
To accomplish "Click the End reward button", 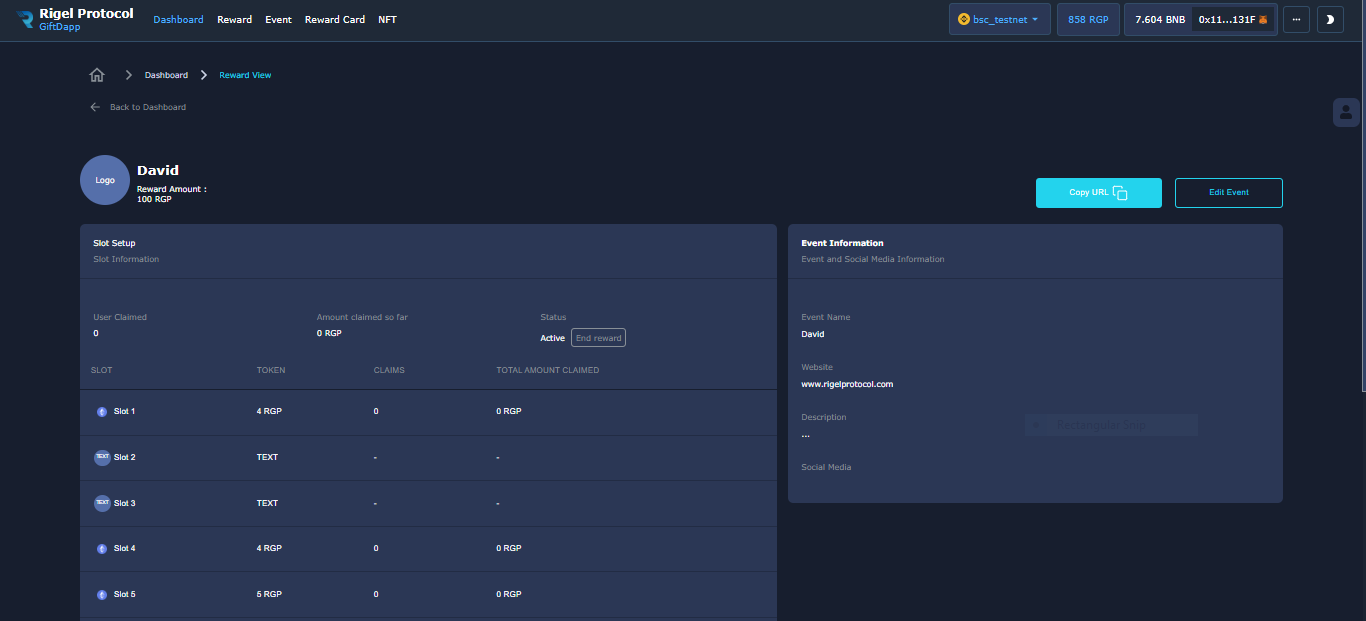I will click(598, 338).
